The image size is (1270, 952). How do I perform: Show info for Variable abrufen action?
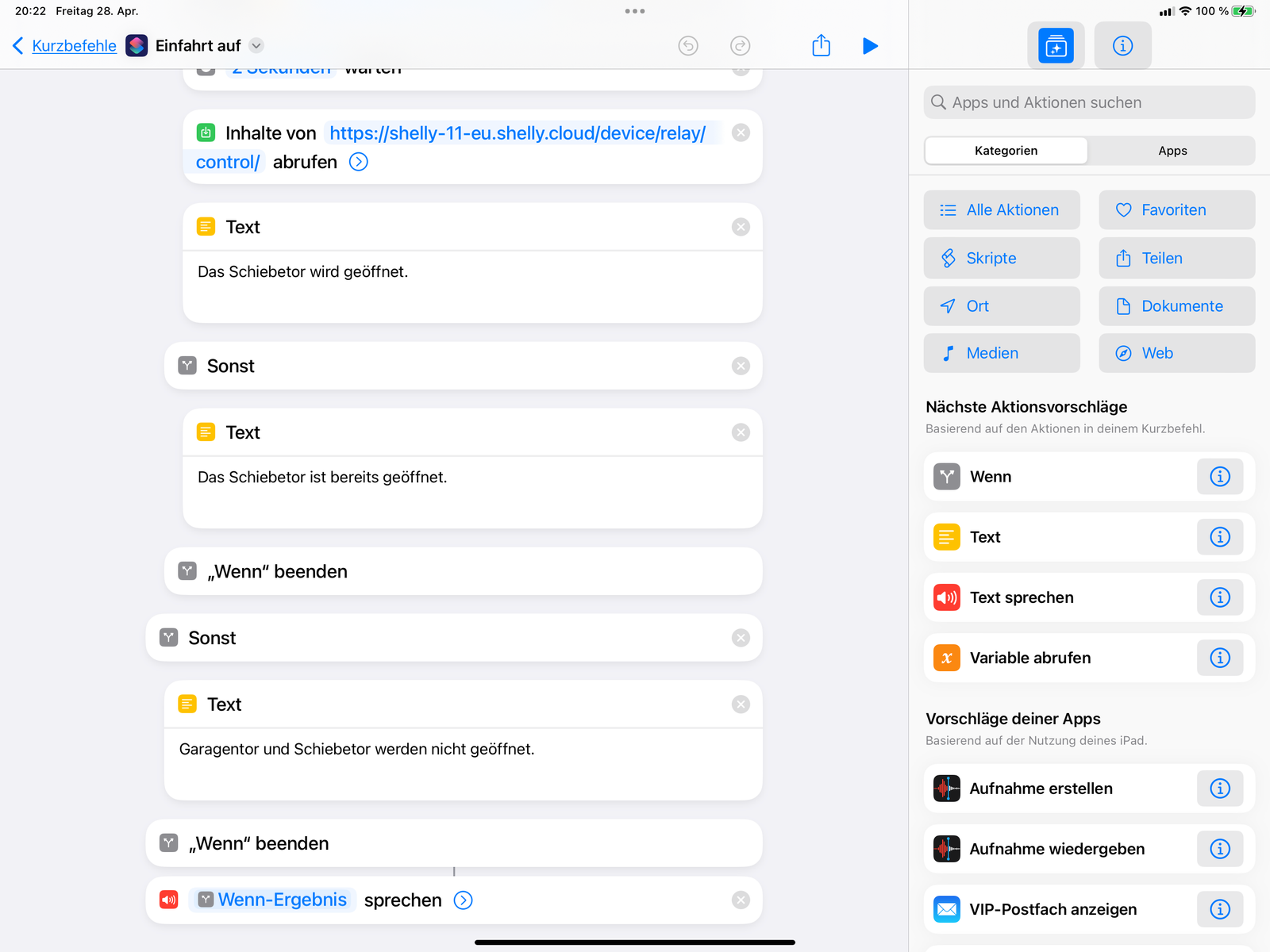pyautogui.click(x=1219, y=658)
